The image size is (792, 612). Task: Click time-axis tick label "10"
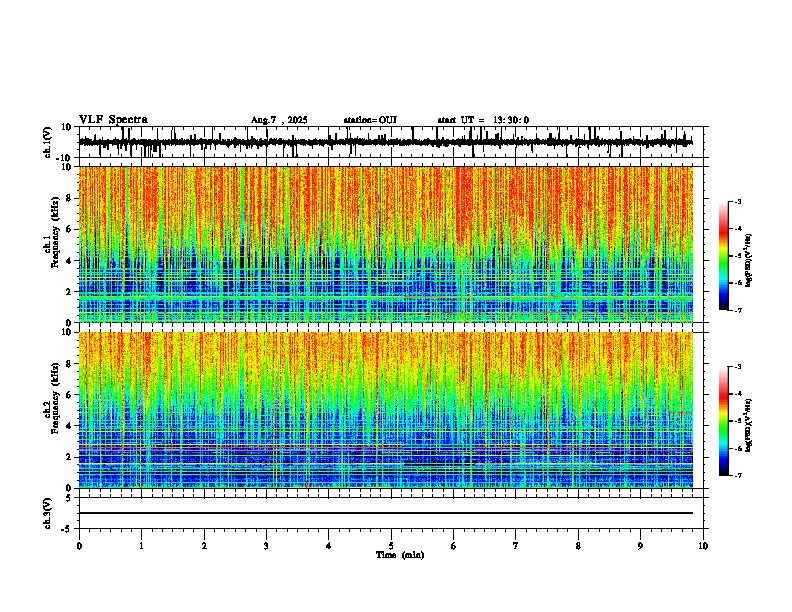tap(703, 546)
